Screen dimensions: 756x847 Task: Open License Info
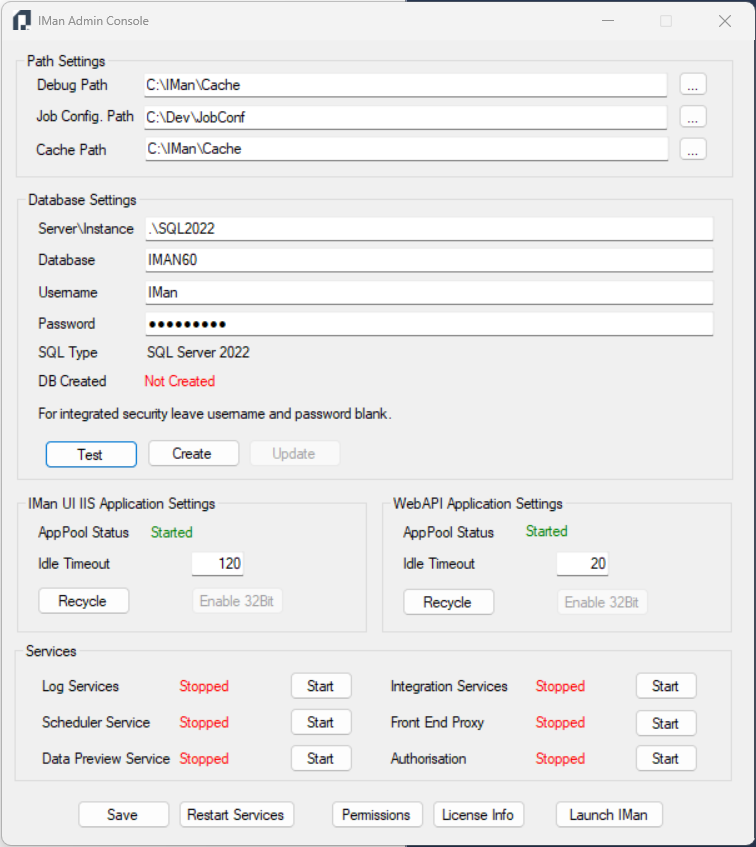[x=478, y=815]
